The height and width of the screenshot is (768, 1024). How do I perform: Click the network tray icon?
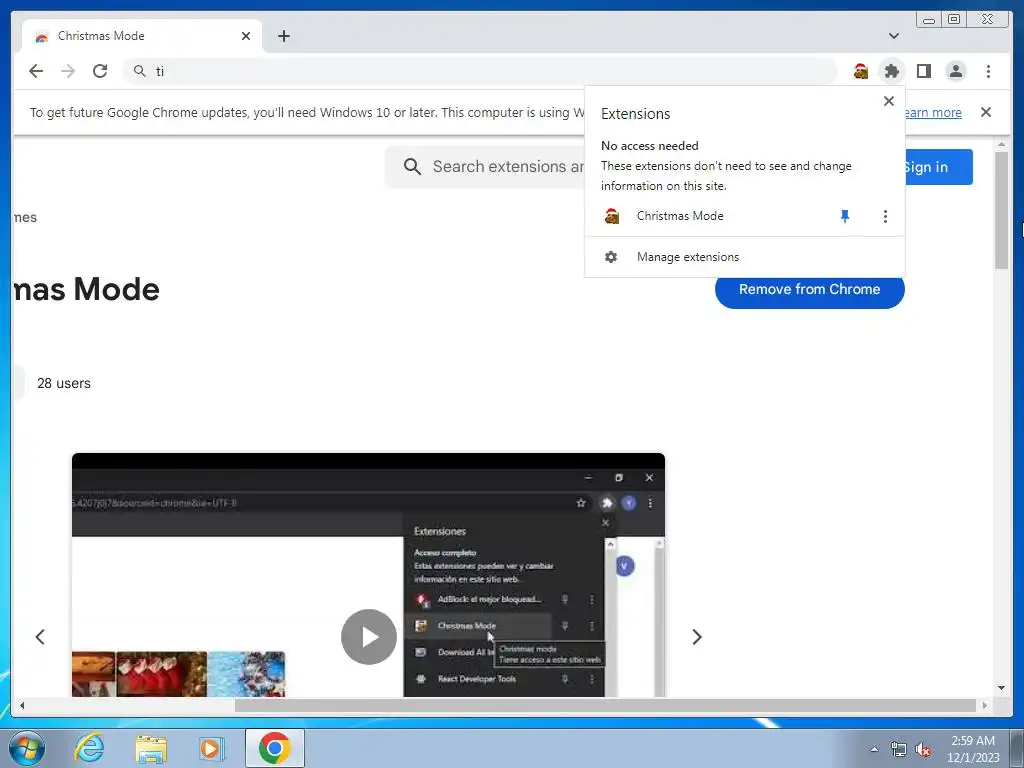899,750
